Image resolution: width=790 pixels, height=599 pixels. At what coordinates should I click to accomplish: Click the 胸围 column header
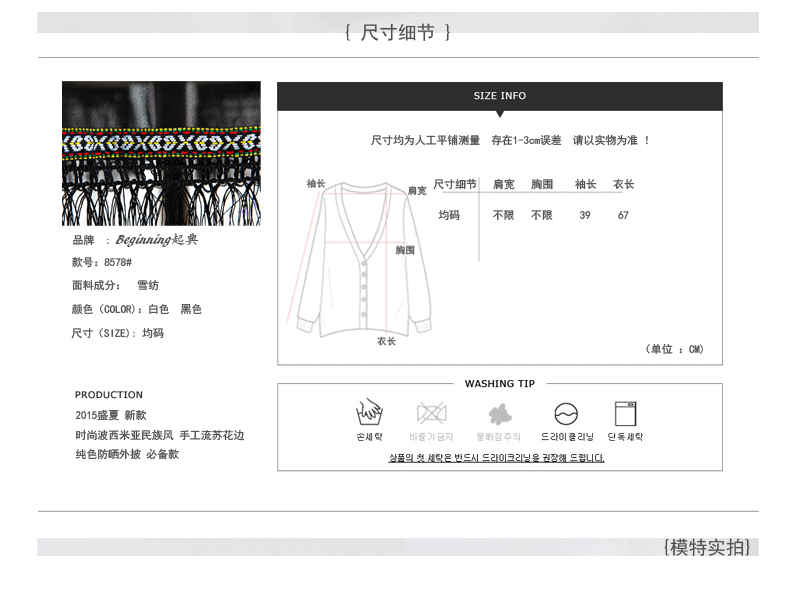(542, 184)
